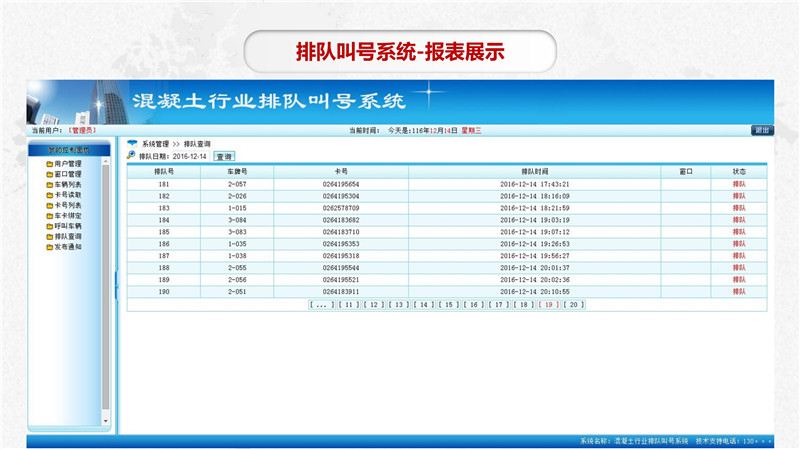Click the [...] previous pages link
The image size is (800, 449).
(x=322, y=304)
